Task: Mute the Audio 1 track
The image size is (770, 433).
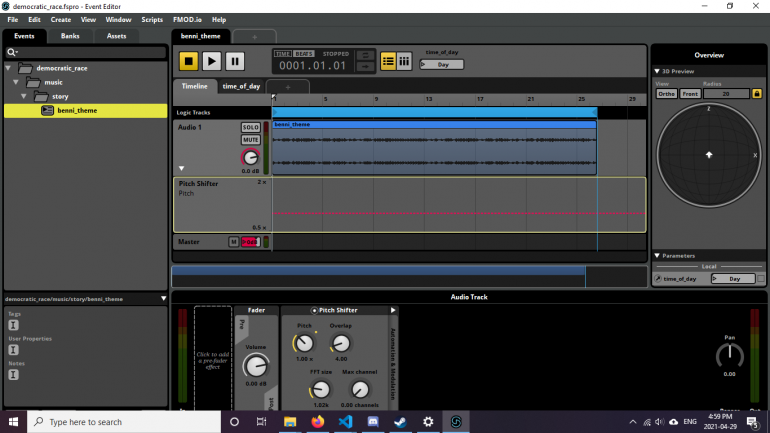Action: coord(250,140)
